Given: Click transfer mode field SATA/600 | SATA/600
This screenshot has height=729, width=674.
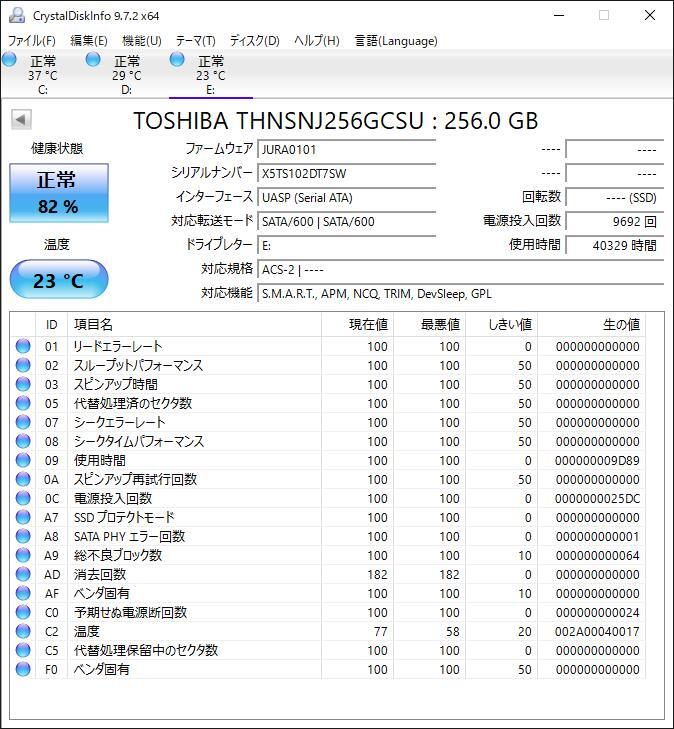Looking at the screenshot, I should (x=347, y=222).
